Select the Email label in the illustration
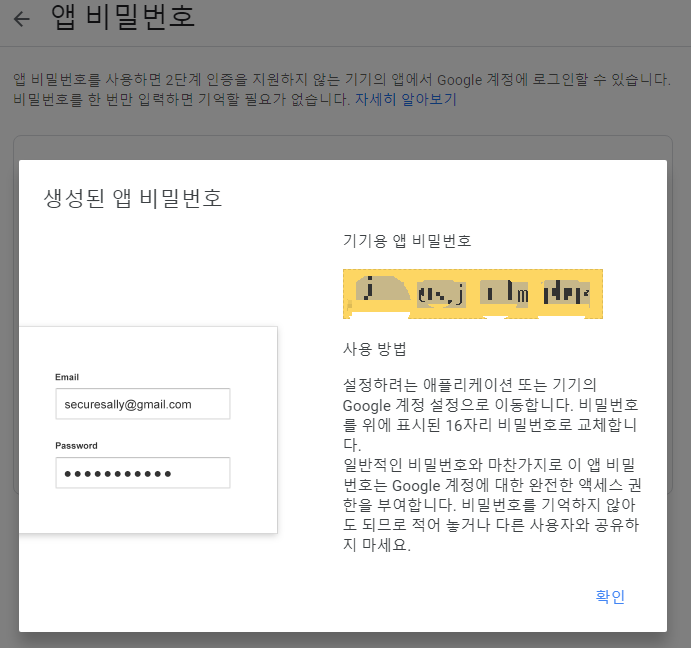 tap(67, 377)
